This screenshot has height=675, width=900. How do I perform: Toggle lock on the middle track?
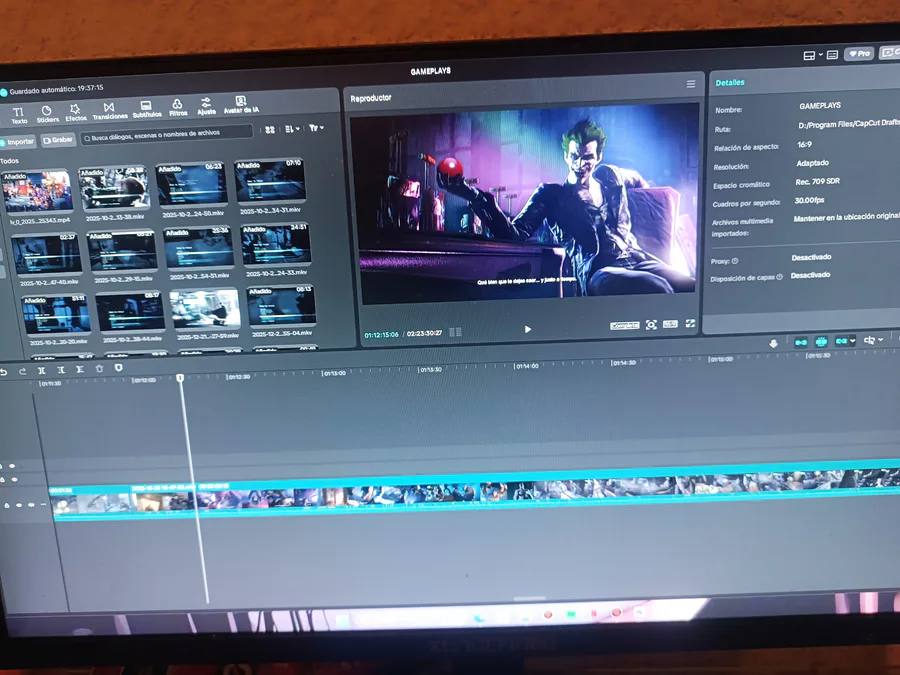point(2,480)
